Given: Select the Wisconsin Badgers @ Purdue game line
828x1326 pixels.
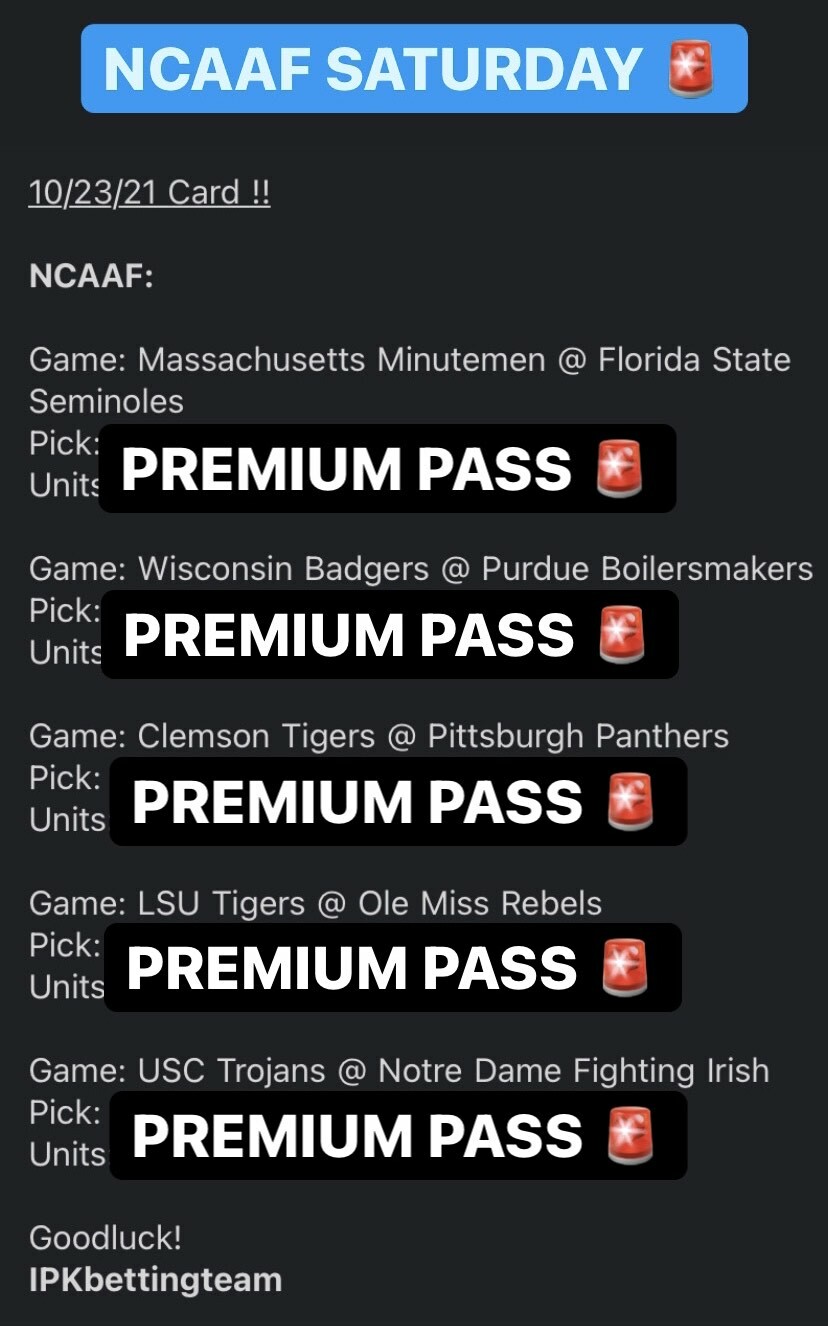Looking at the screenshot, I should tap(420, 569).
